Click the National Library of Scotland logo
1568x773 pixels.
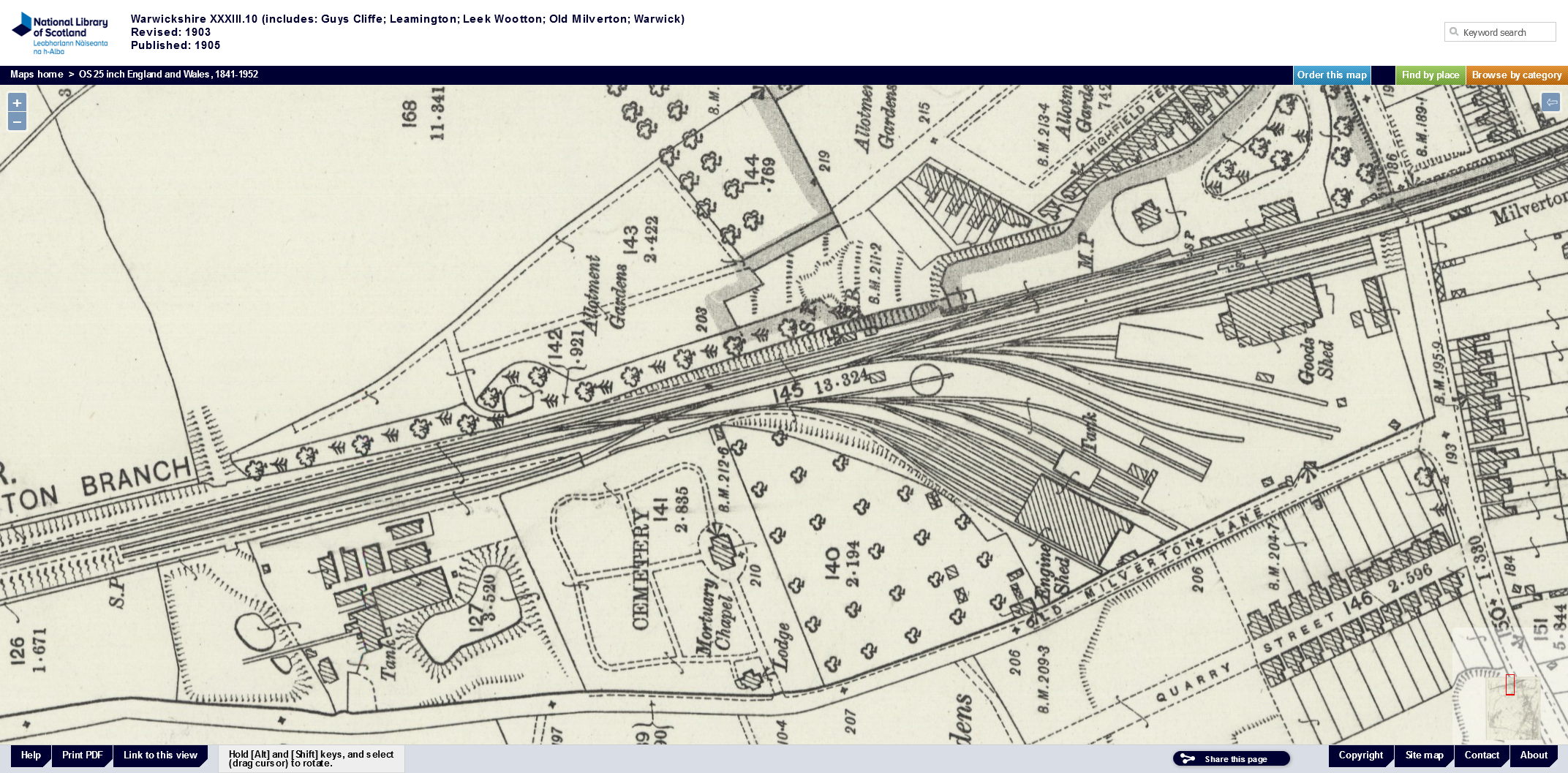[x=60, y=33]
